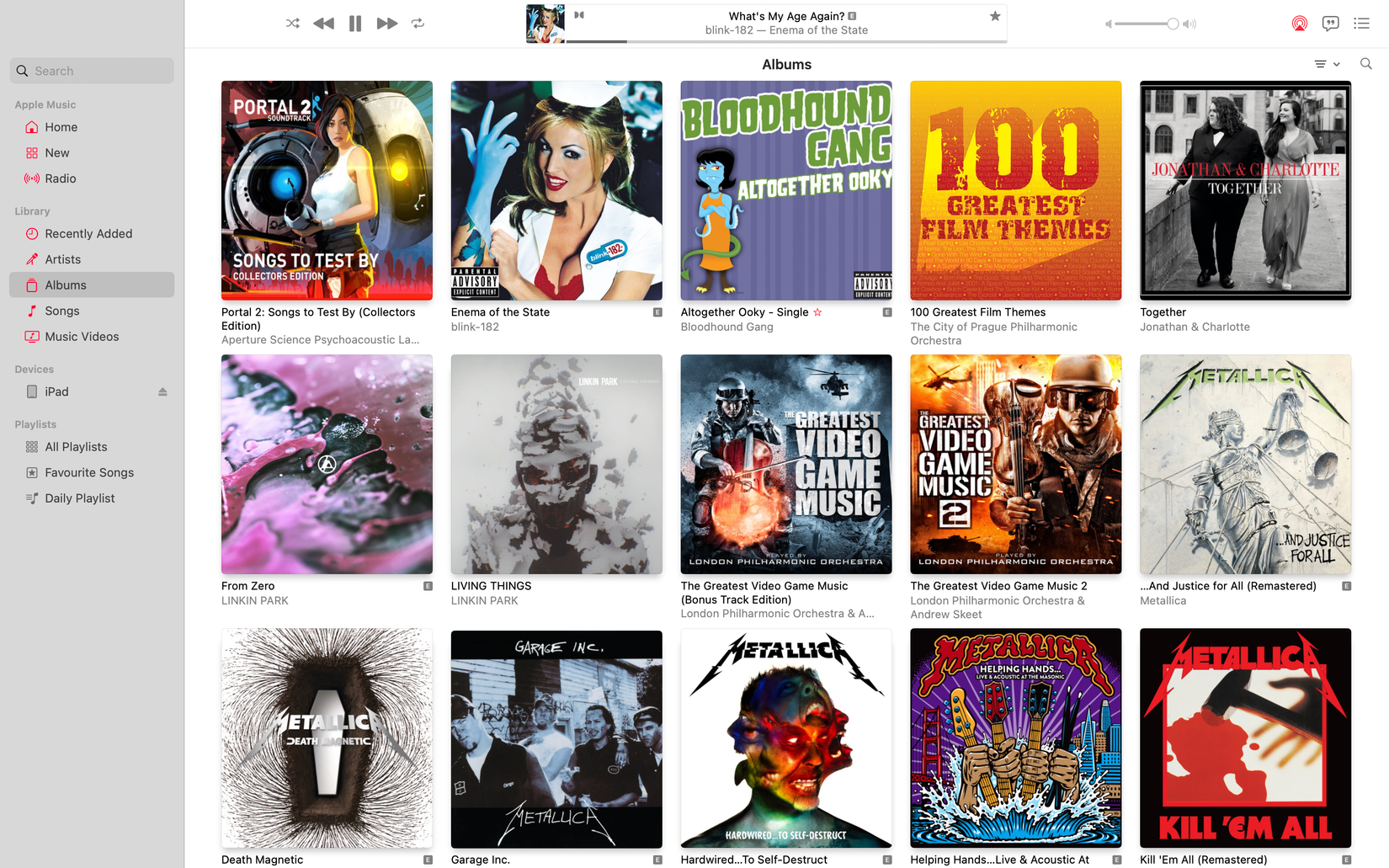Open Enema of the State album cover

[556, 190]
